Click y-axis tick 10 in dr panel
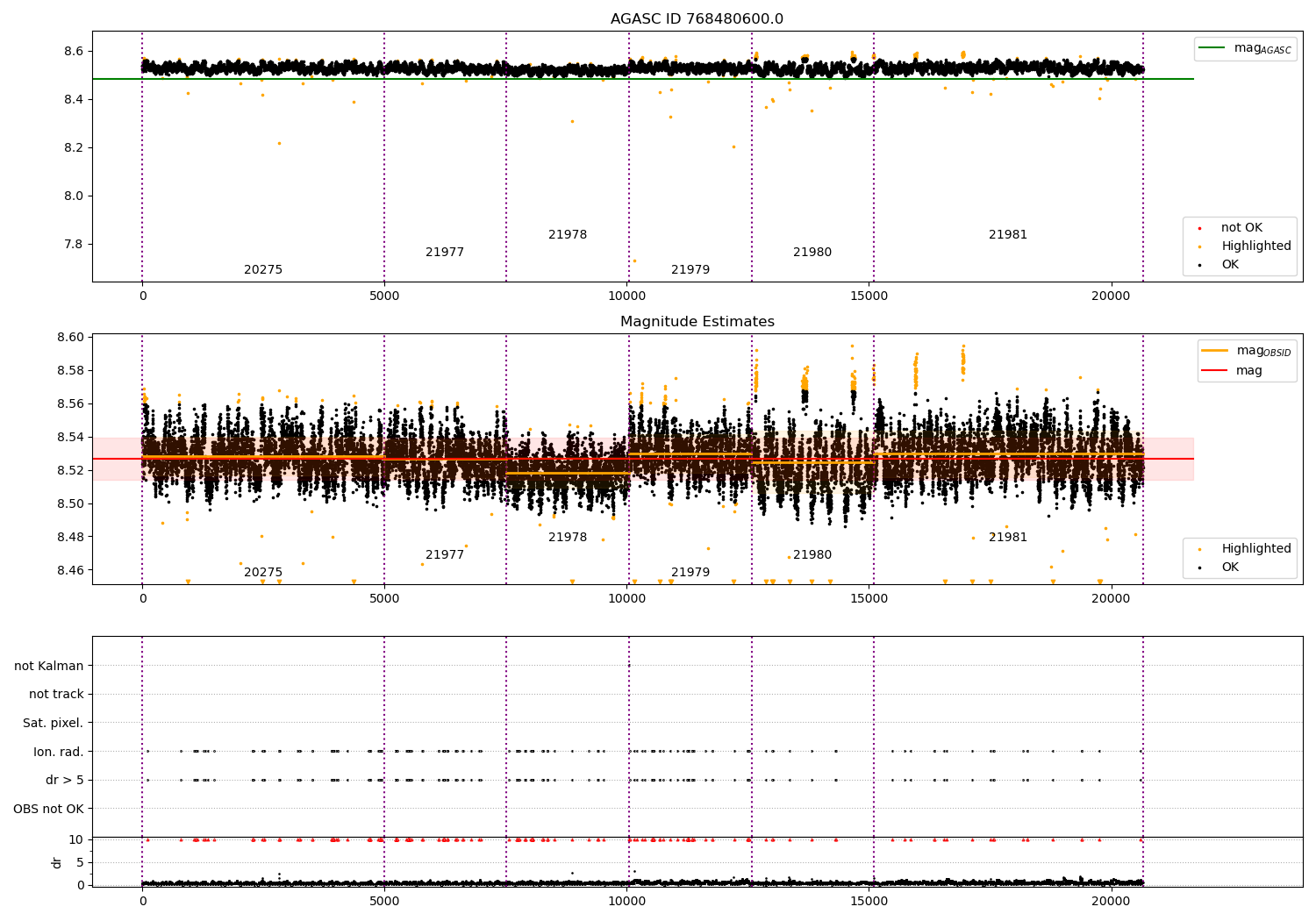Screen dimensions: 1316x921 [76, 839]
